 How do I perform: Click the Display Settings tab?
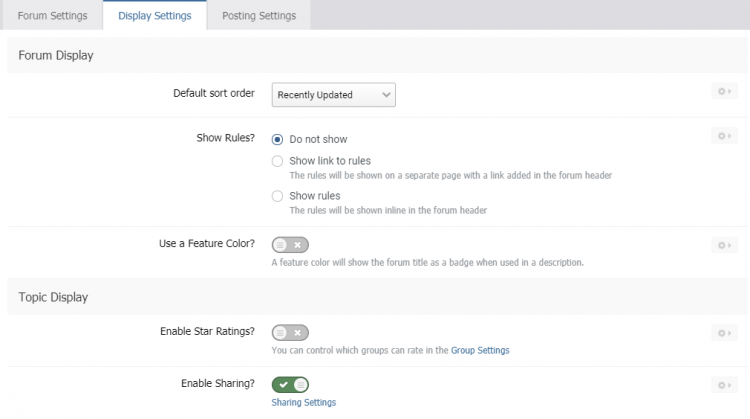pos(154,16)
